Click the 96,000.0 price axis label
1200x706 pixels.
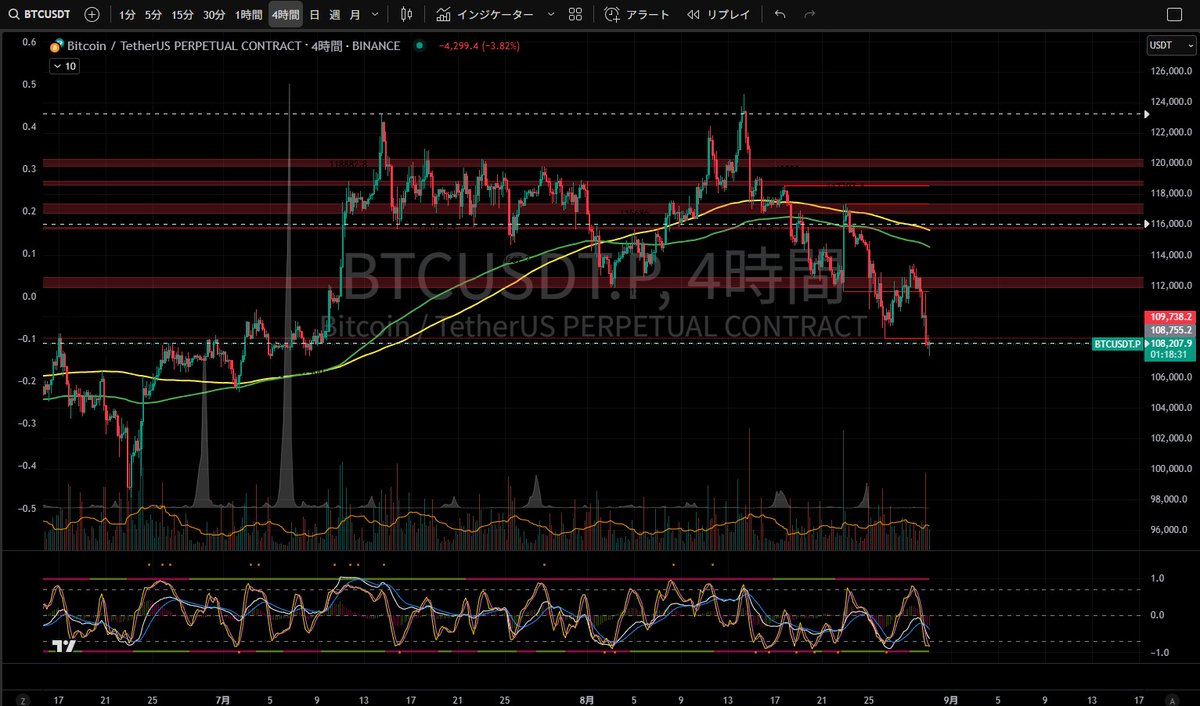pyautogui.click(x=1168, y=530)
